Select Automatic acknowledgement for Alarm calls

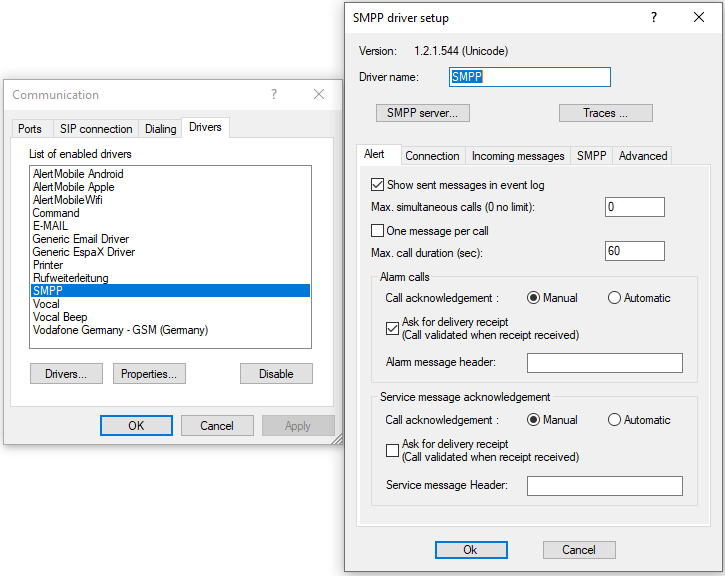click(x=615, y=298)
